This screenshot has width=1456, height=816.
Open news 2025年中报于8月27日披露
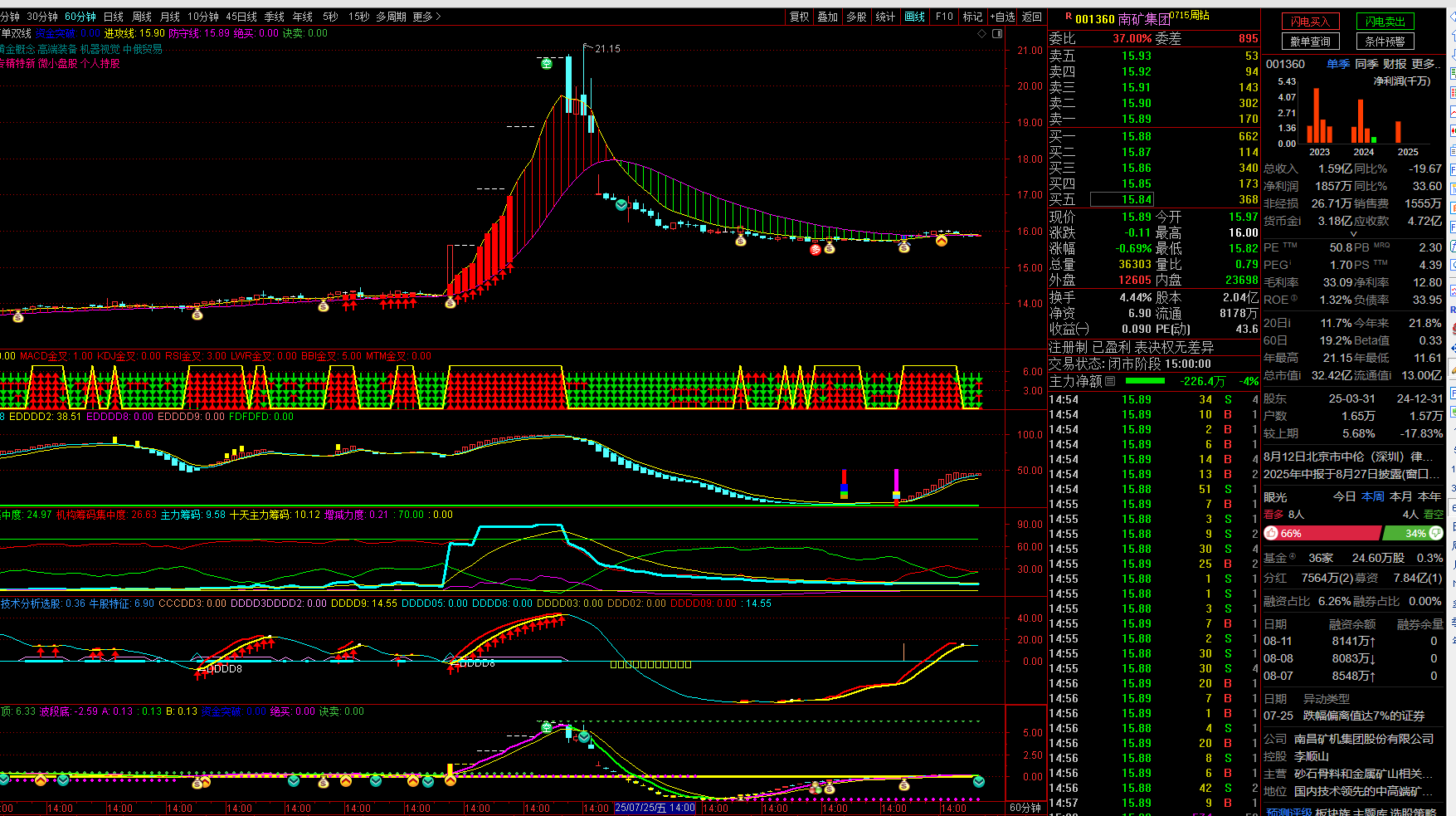point(1352,474)
